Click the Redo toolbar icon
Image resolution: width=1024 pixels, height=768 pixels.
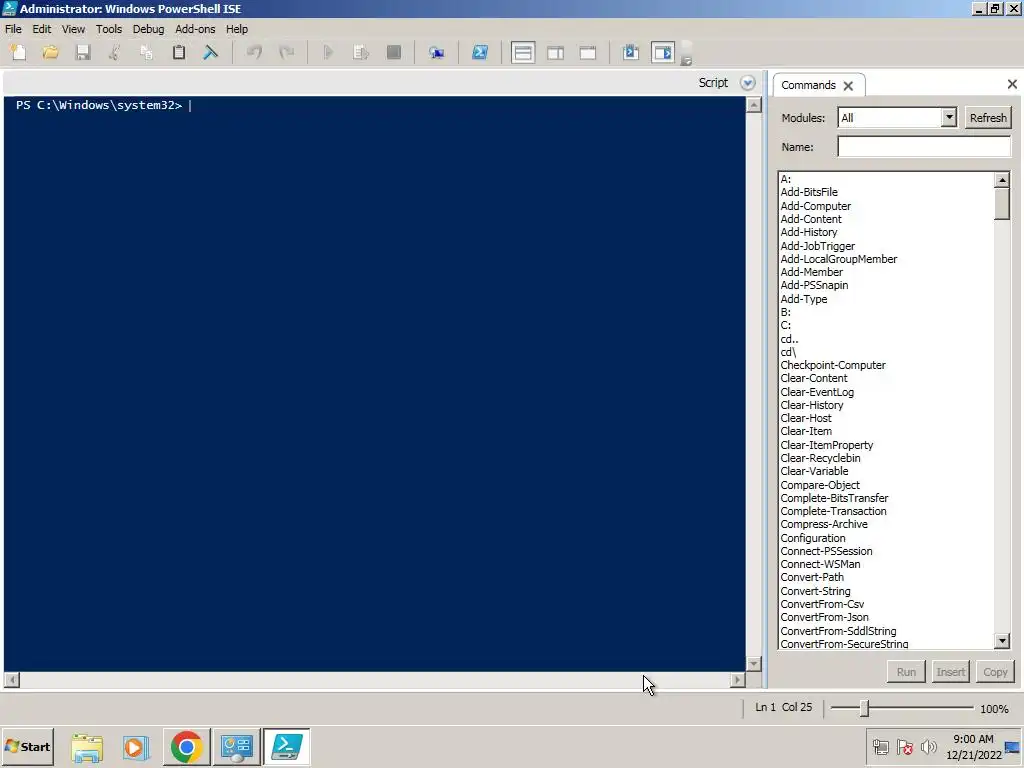[286, 52]
